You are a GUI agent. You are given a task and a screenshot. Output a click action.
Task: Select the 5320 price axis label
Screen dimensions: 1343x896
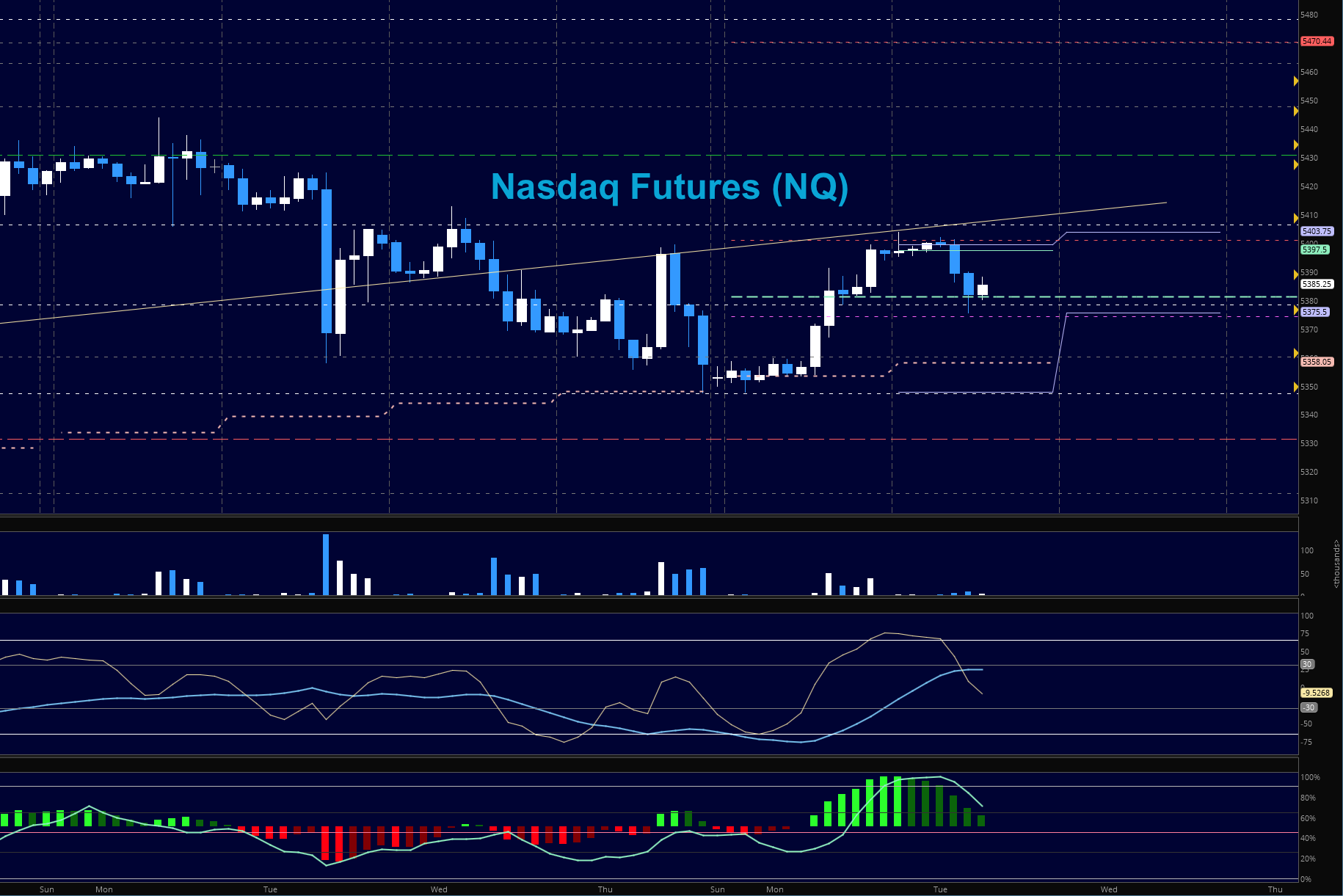pos(1309,472)
